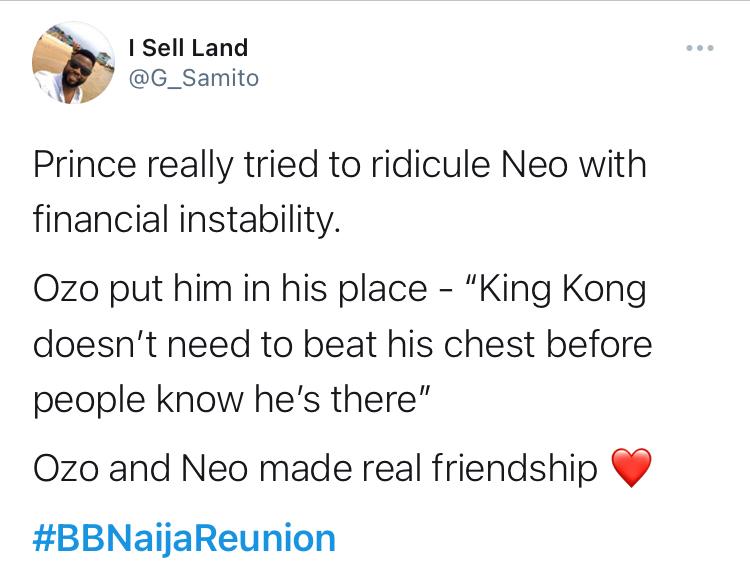Click the word Prince in the tweet
Screen dimensions: 750x584
[85, 165]
